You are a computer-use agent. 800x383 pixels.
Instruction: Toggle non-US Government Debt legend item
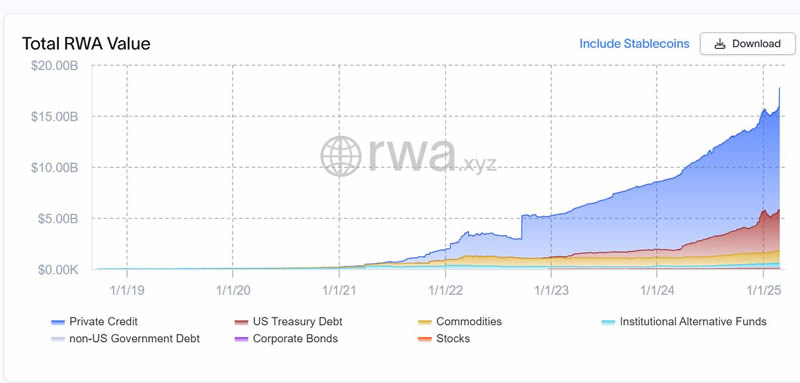coord(126,339)
